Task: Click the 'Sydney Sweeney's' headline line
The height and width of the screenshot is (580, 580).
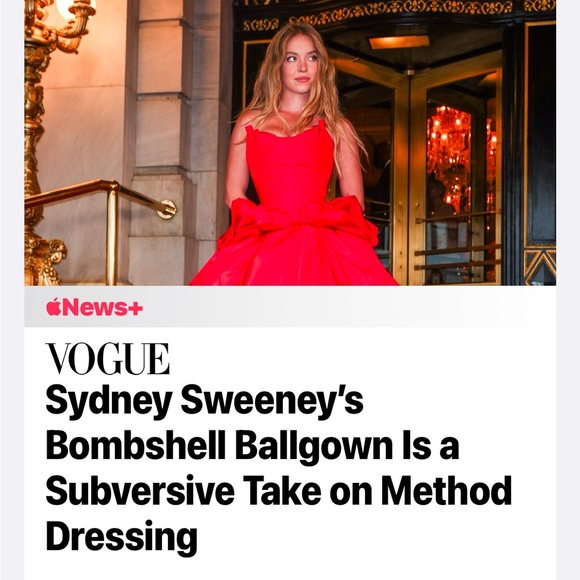Action: pyautogui.click(x=204, y=401)
